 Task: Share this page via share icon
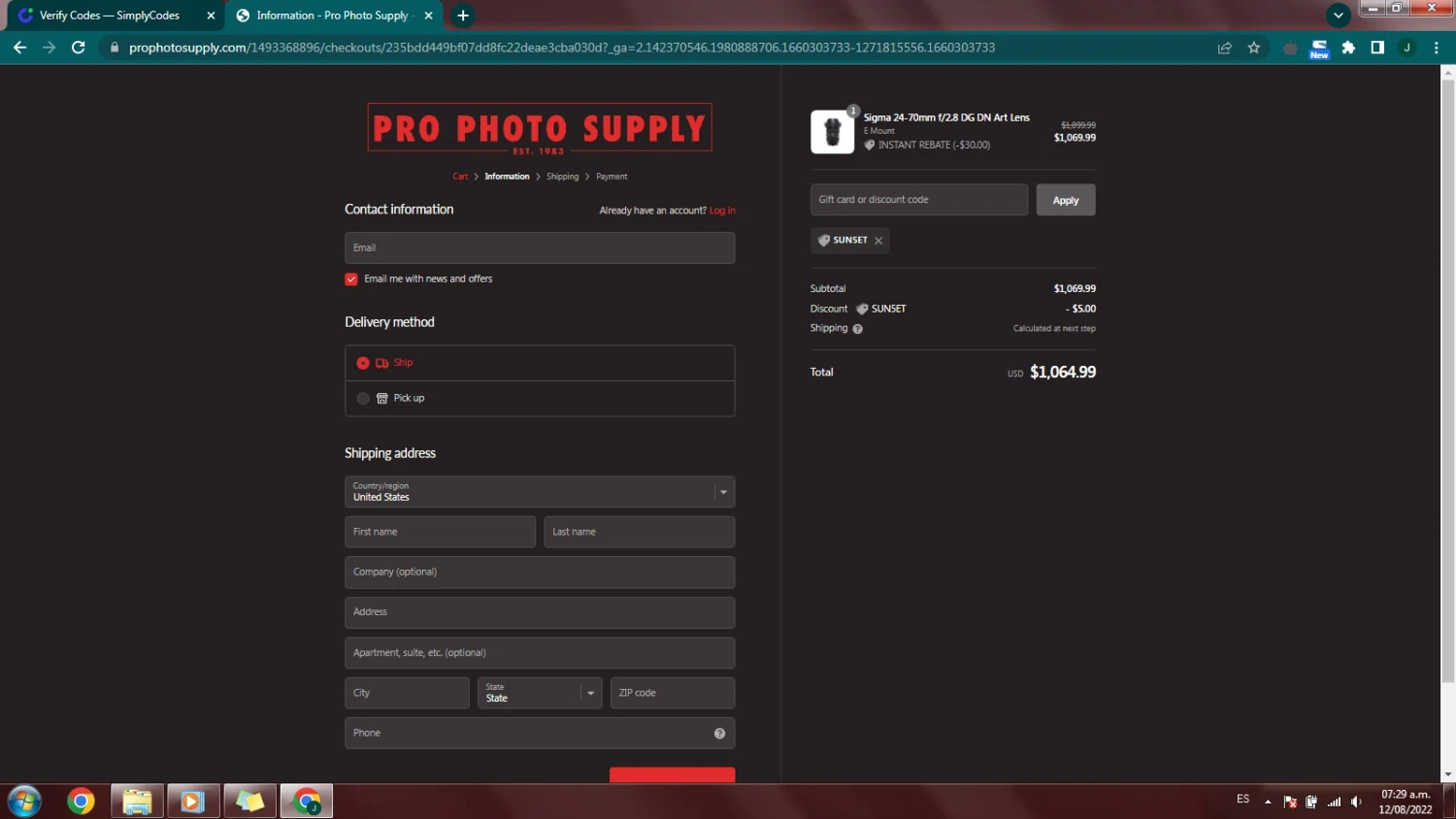[x=1225, y=48]
